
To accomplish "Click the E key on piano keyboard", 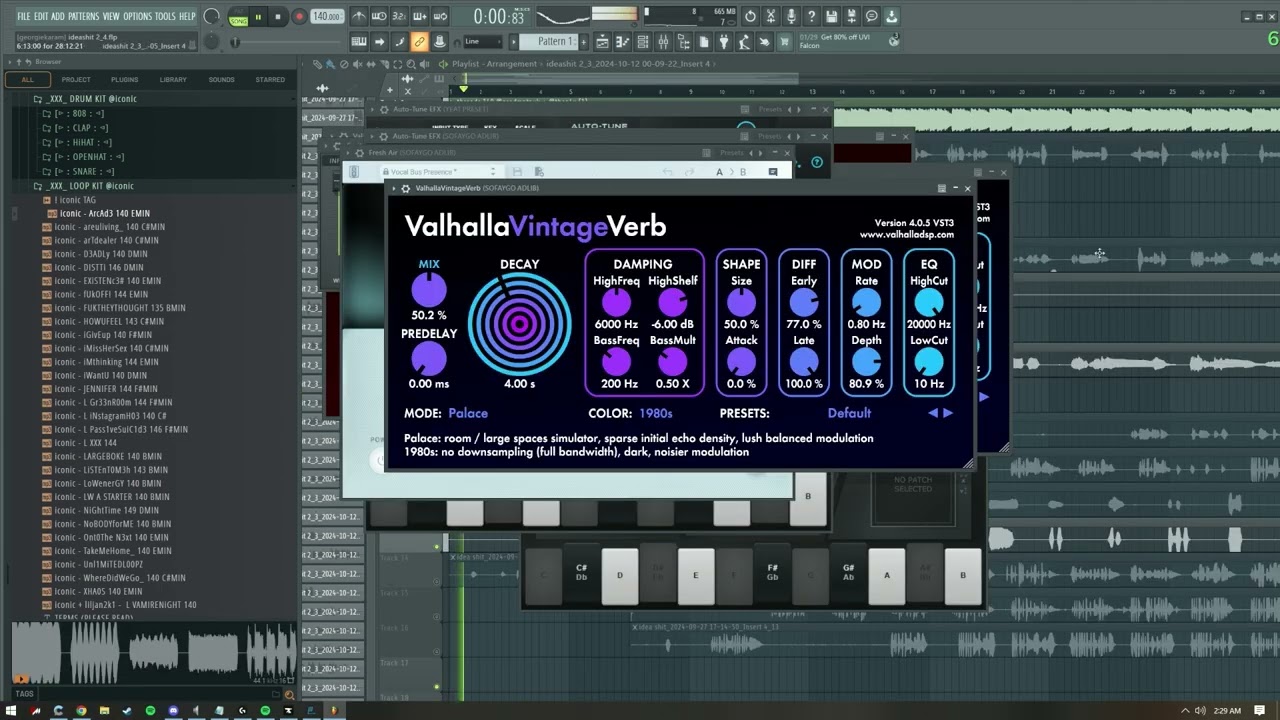I will [x=696, y=575].
